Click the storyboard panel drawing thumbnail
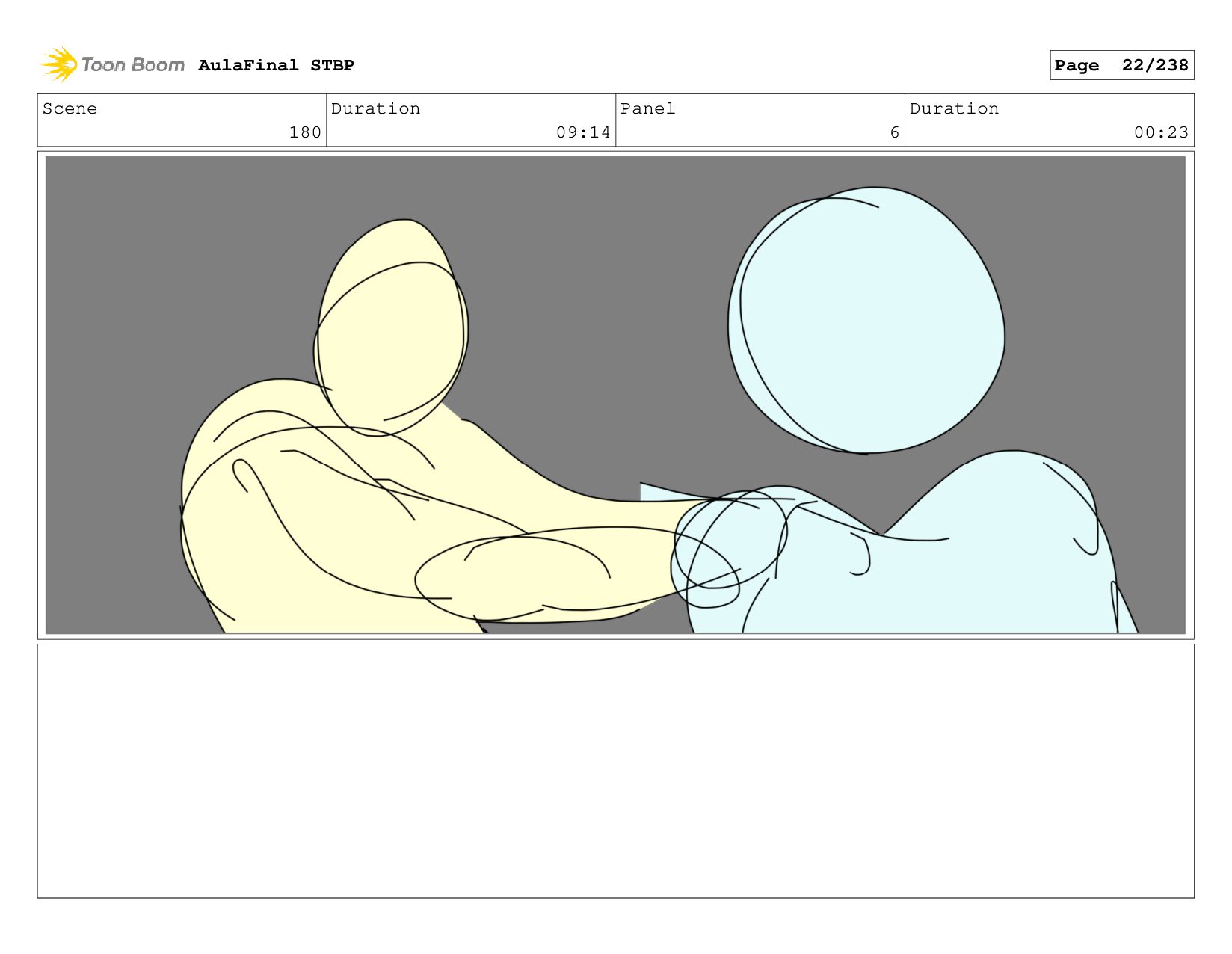The image size is (1232, 954). click(x=615, y=395)
